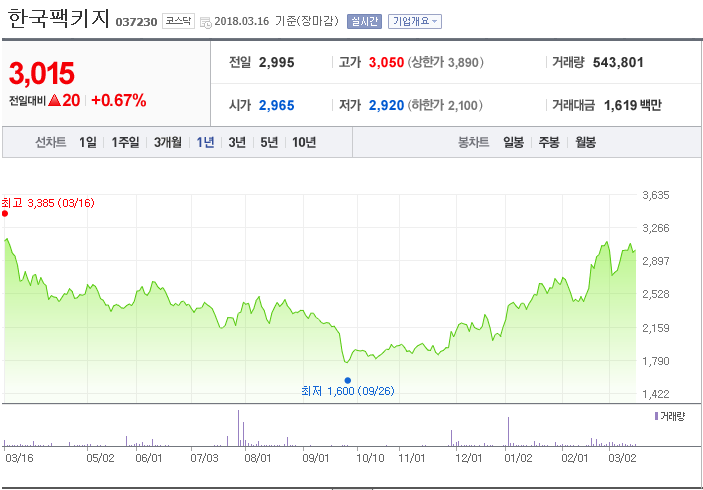
Task: Select the 1일 line chart tab
Action: click(87, 142)
